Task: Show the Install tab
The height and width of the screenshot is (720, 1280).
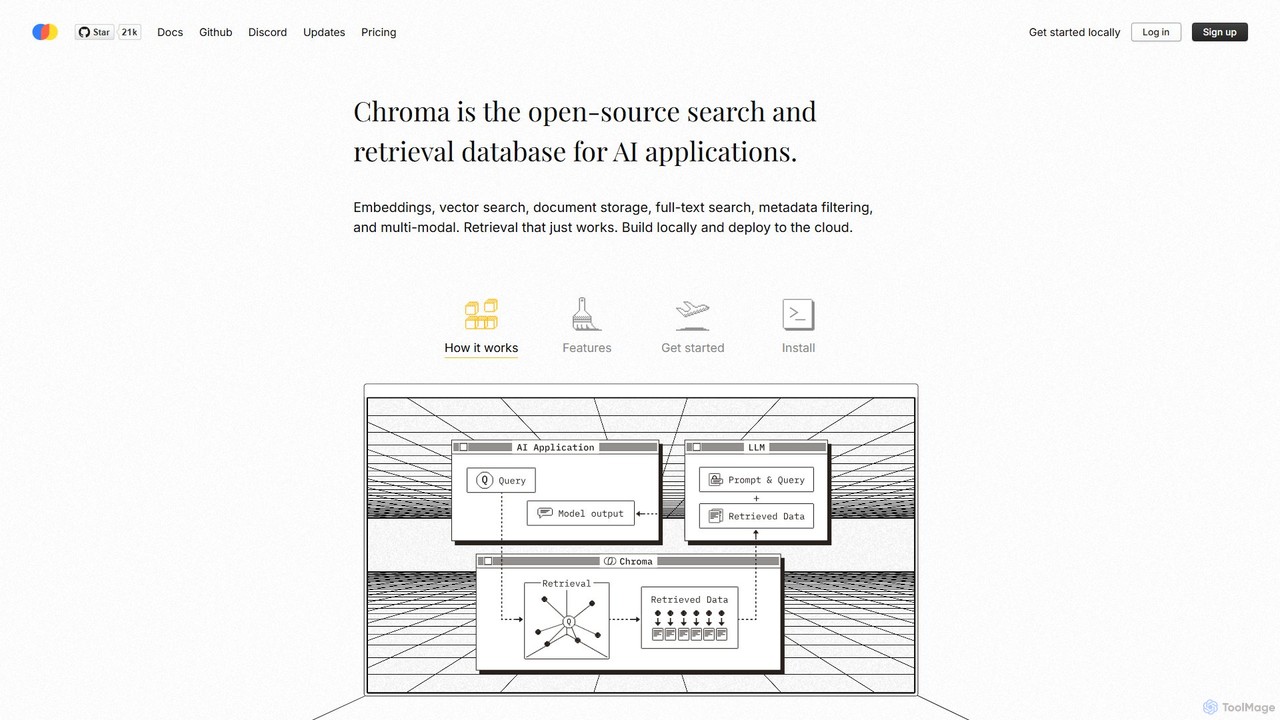Action: tap(798, 327)
